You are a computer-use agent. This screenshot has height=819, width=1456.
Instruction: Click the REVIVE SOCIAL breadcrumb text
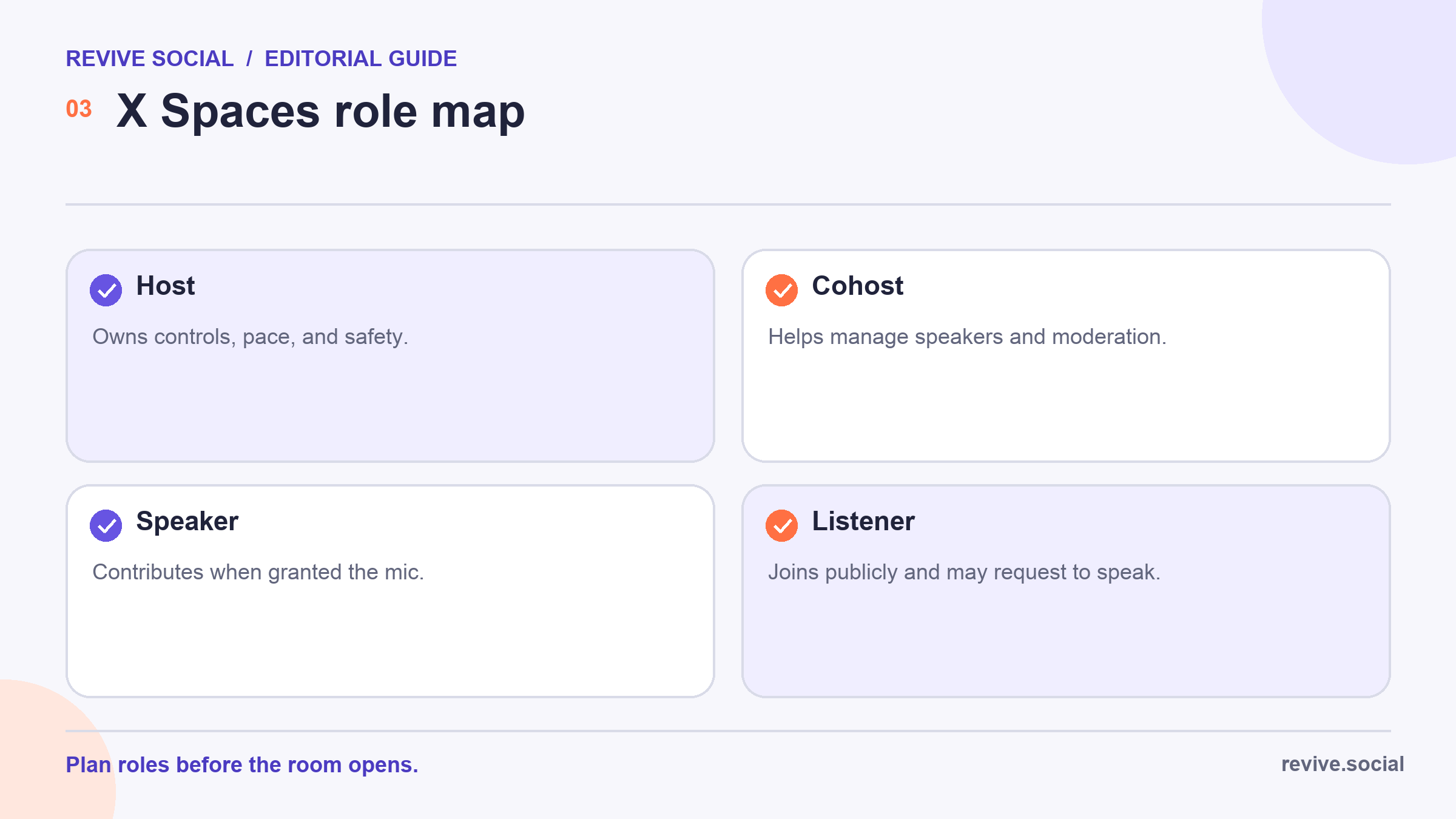tap(150, 59)
